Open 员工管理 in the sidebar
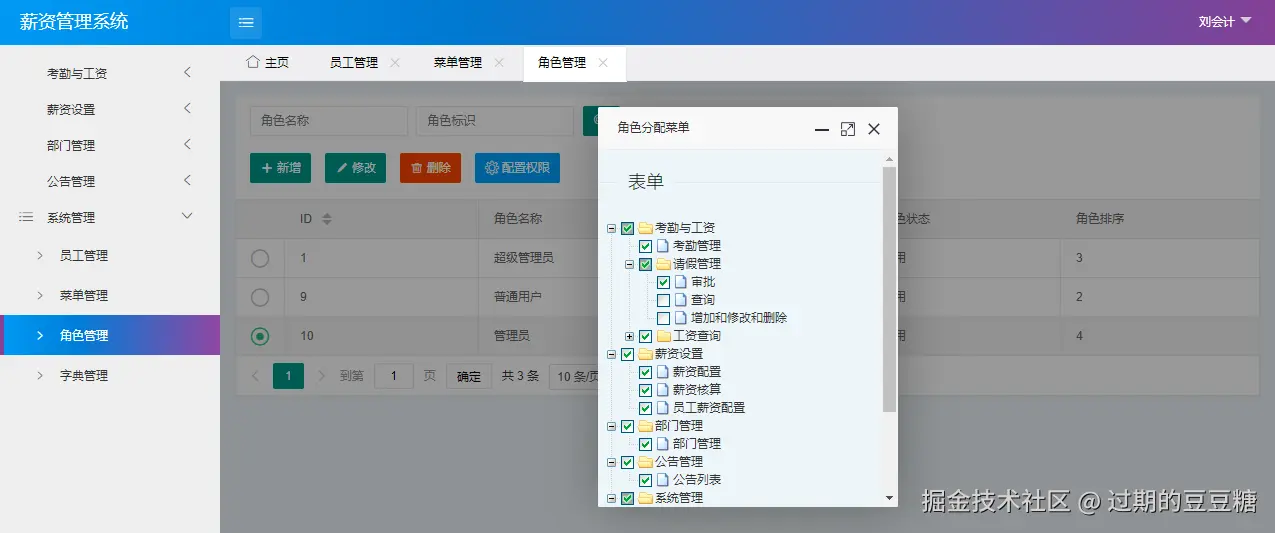Screen dimensions: 1275x533 (110, 255)
